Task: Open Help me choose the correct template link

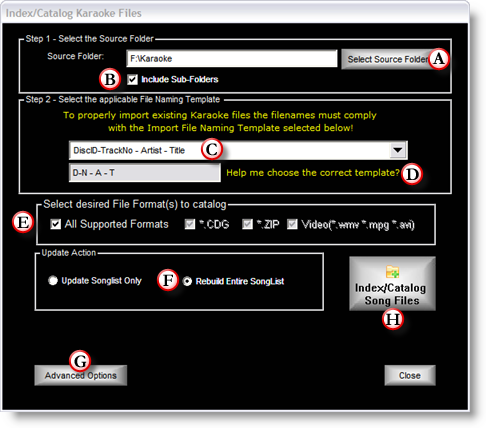Action: click(313, 173)
